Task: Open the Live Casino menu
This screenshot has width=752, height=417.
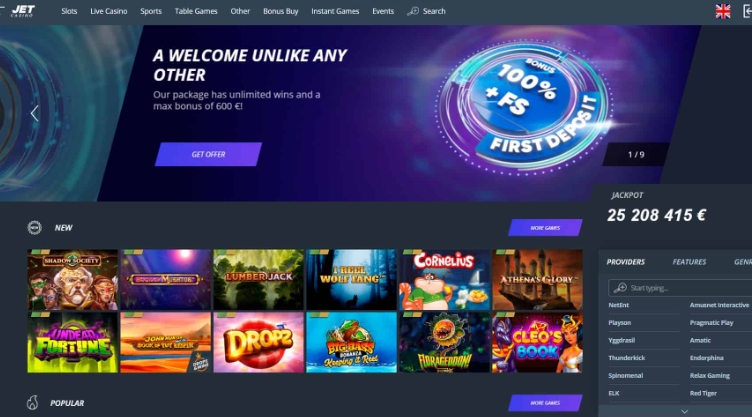Action: click(x=109, y=11)
